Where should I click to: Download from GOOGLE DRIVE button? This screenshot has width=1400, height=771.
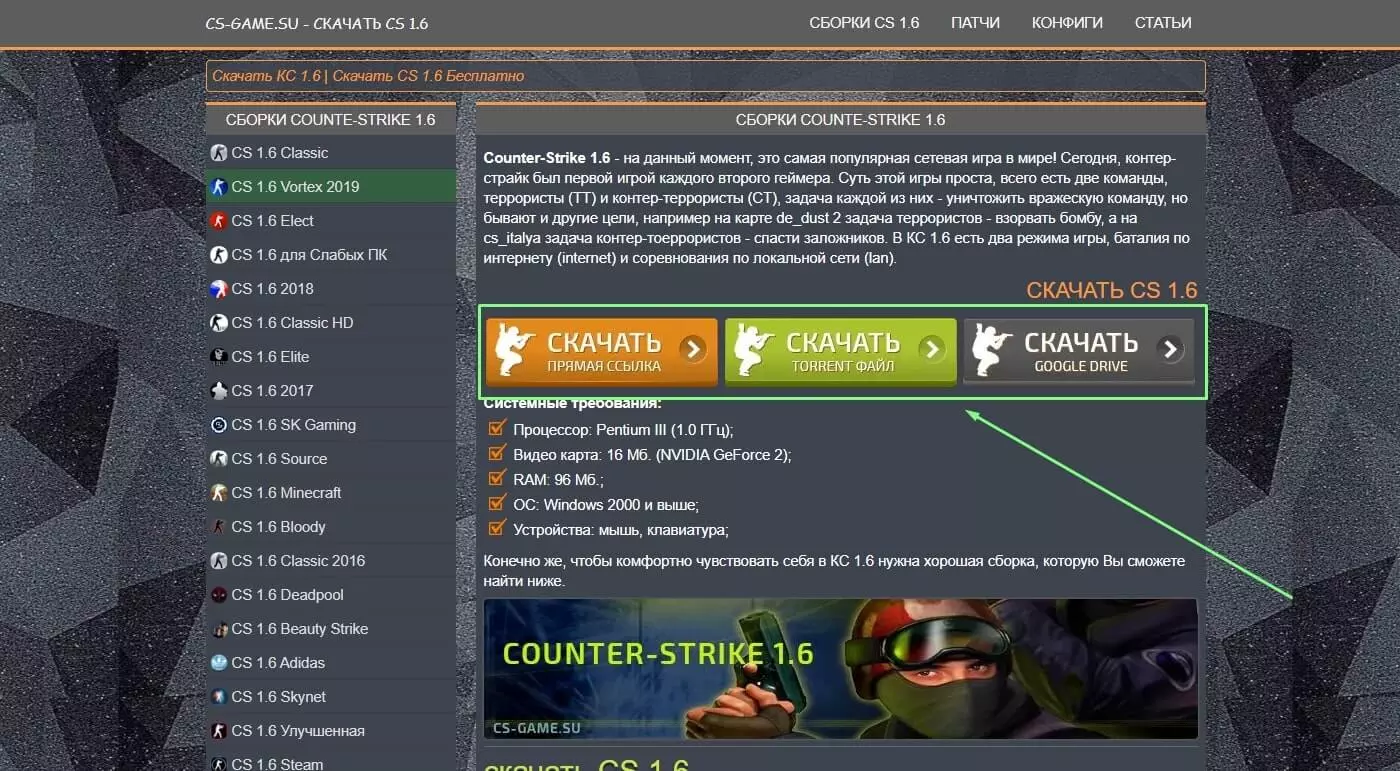[1079, 351]
